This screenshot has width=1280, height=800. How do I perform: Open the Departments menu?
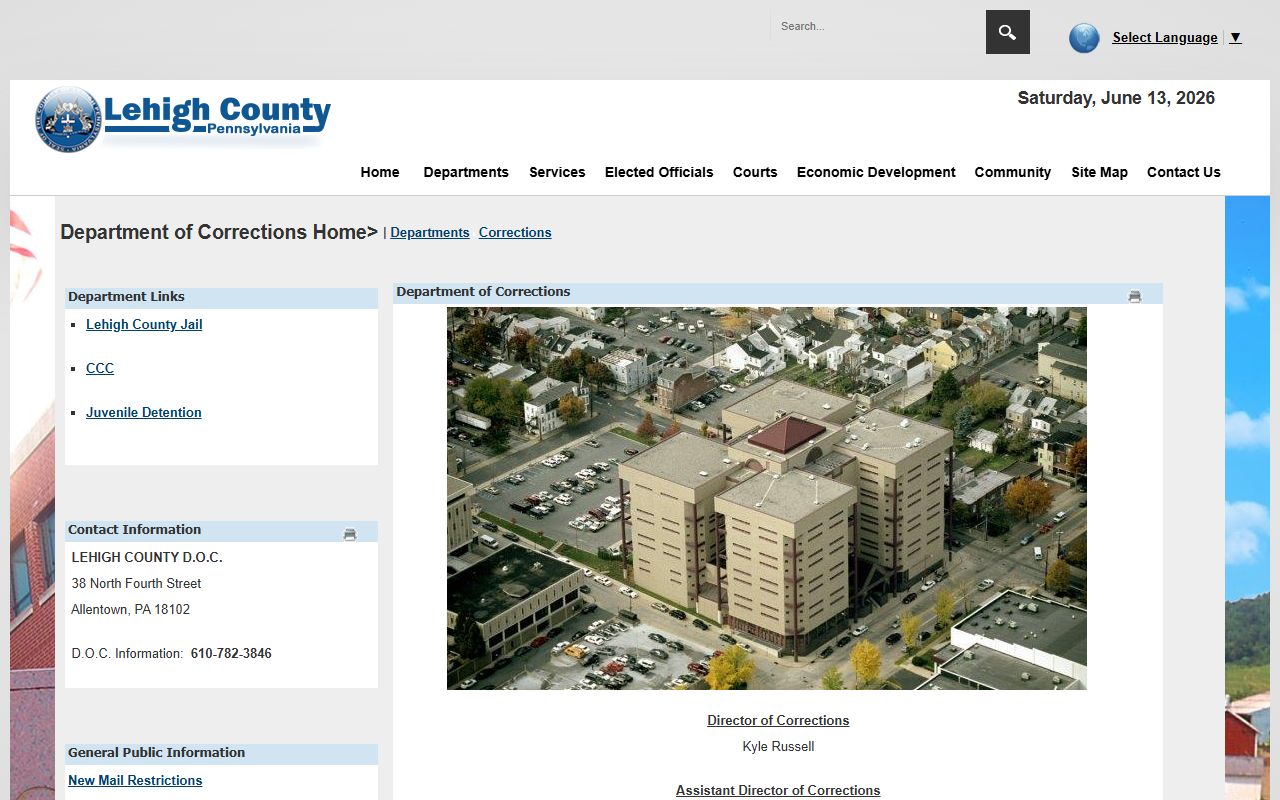[x=466, y=172]
